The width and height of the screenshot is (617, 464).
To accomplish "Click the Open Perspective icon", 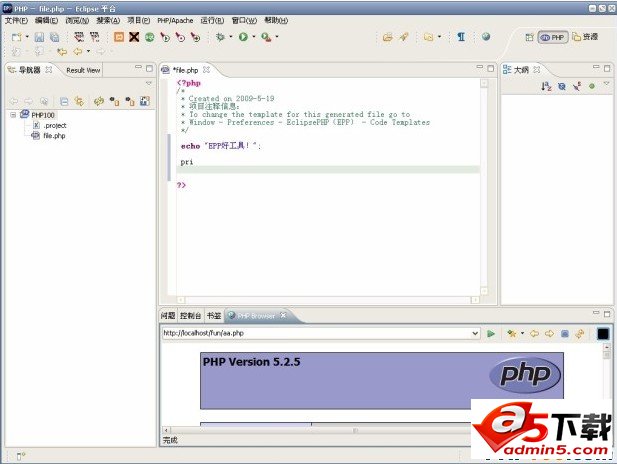I will point(530,37).
